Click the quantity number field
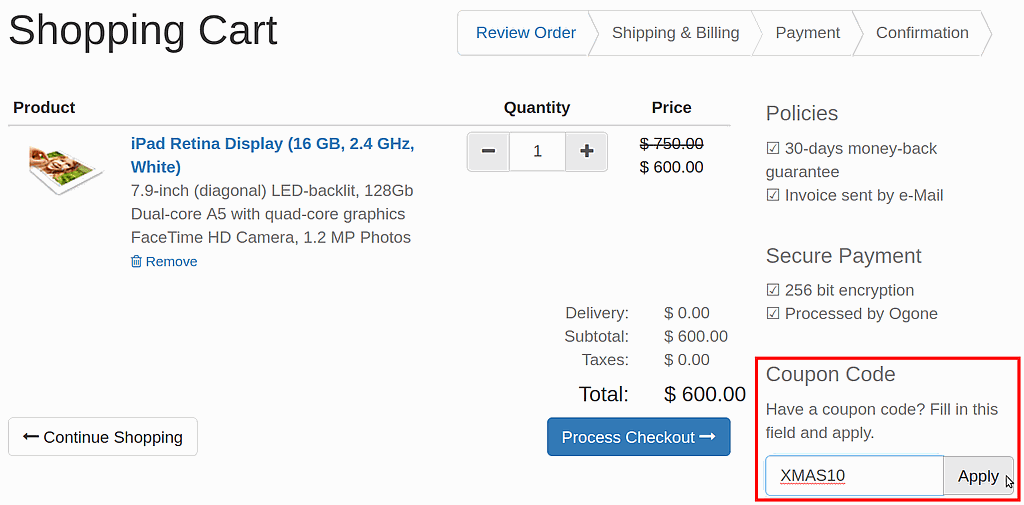The width and height of the screenshot is (1024, 505). tap(537, 151)
